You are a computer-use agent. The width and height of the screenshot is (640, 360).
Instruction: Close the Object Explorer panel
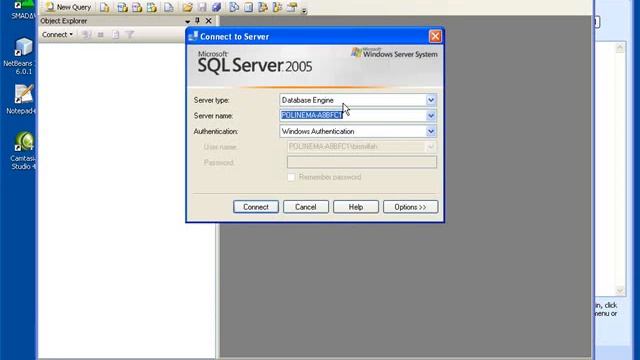point(209,20)
